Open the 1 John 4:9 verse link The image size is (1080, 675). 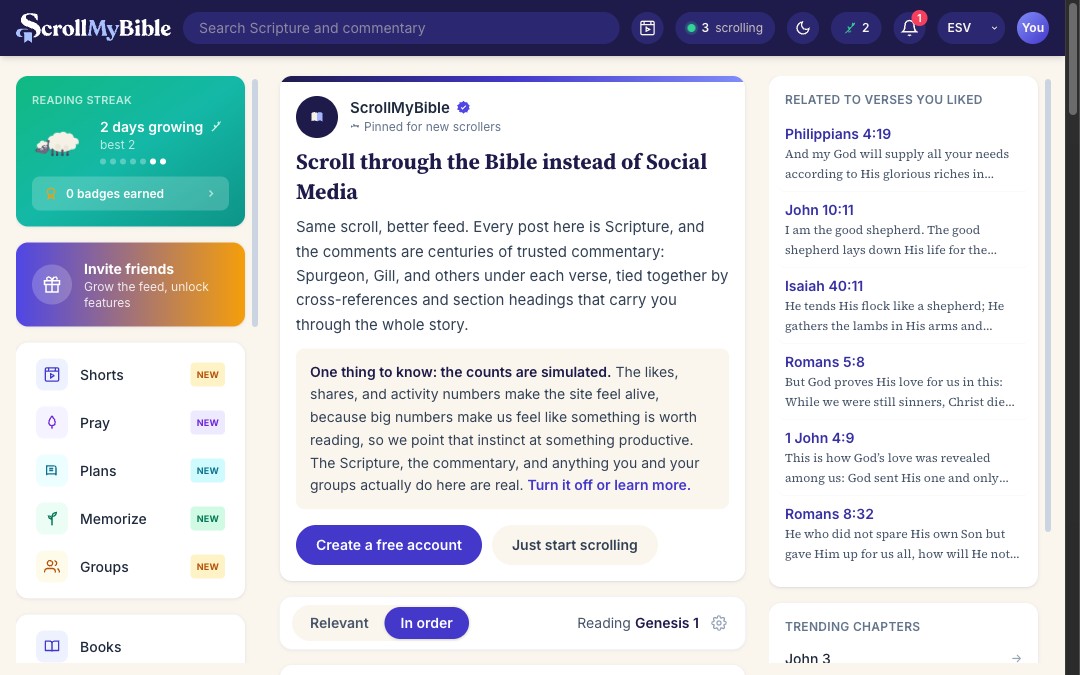coord(819,438)
